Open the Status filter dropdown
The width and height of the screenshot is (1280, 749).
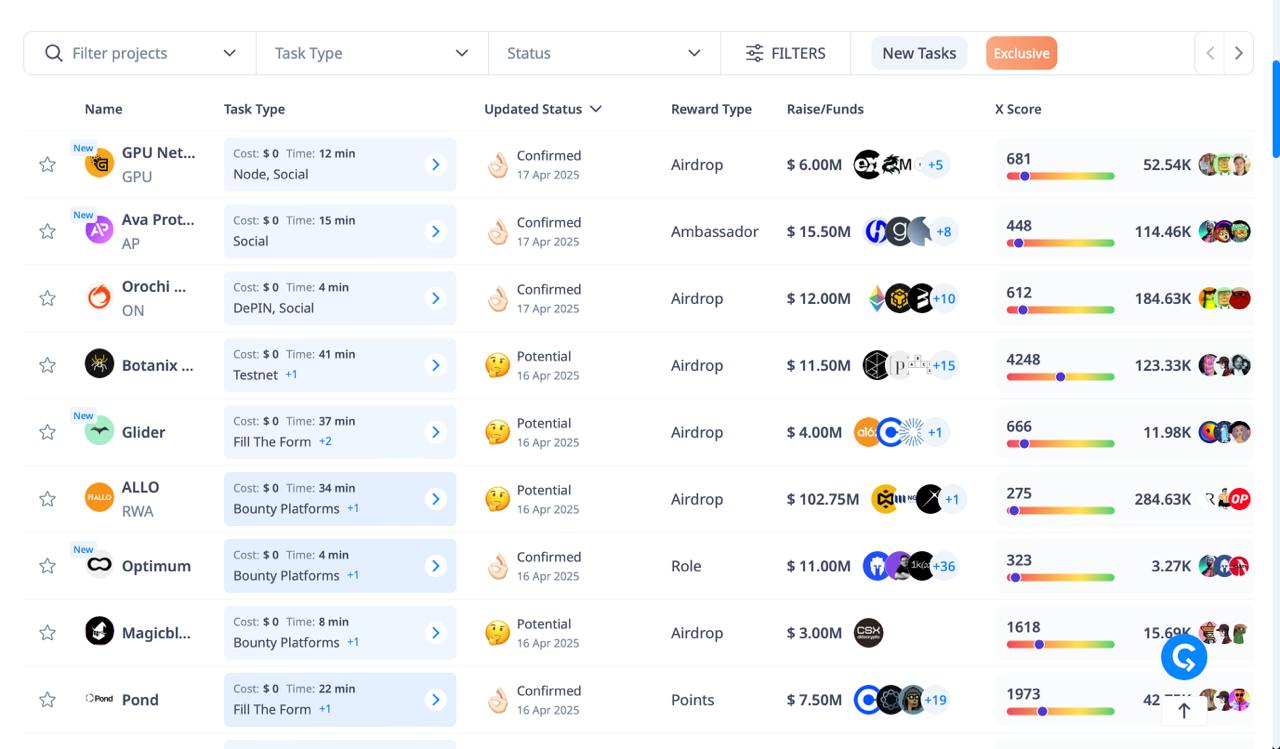pos(604,53)
